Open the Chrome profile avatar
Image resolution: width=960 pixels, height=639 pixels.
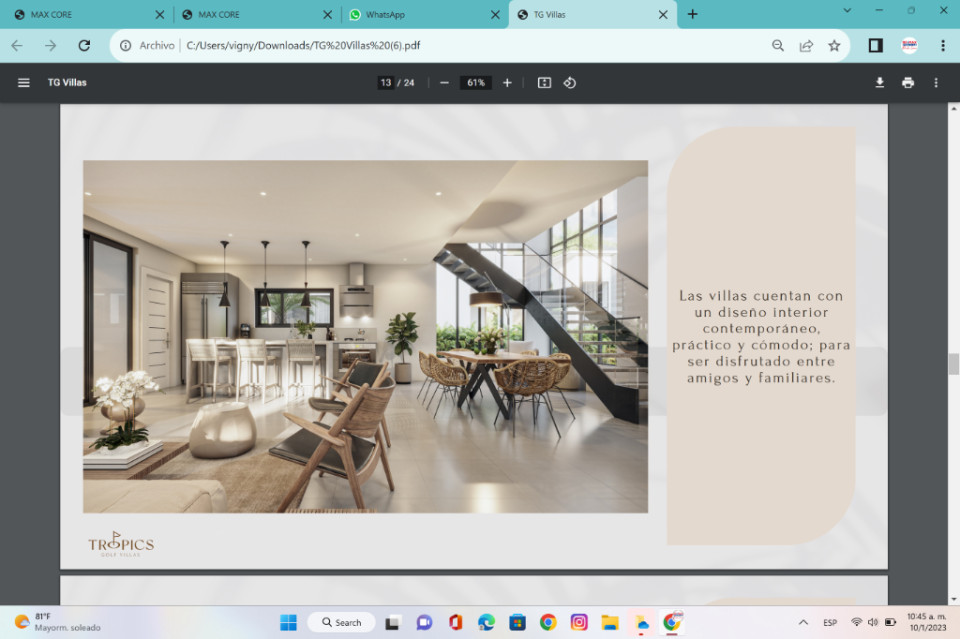909,45
